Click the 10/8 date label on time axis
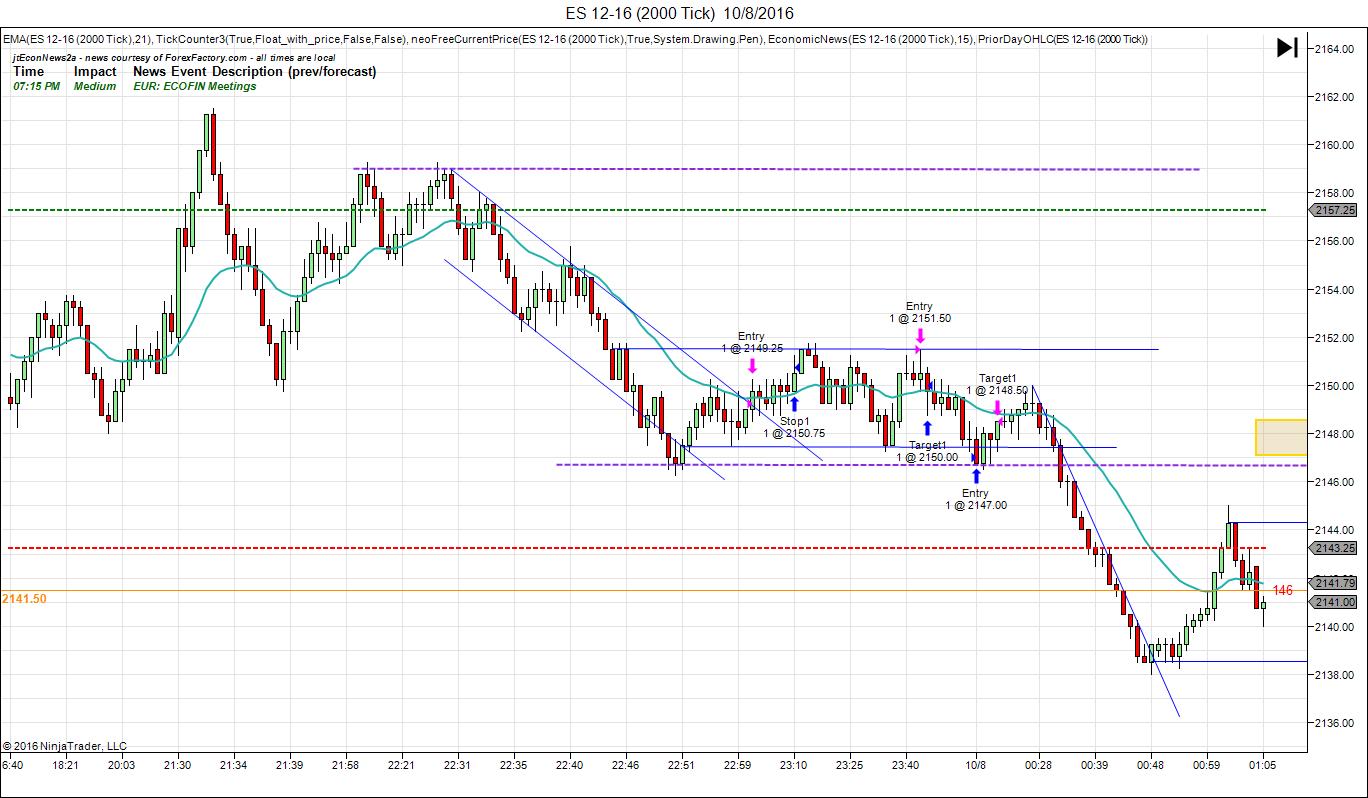Viewport: 1368px width, 798px height. (x=976, y=765)
